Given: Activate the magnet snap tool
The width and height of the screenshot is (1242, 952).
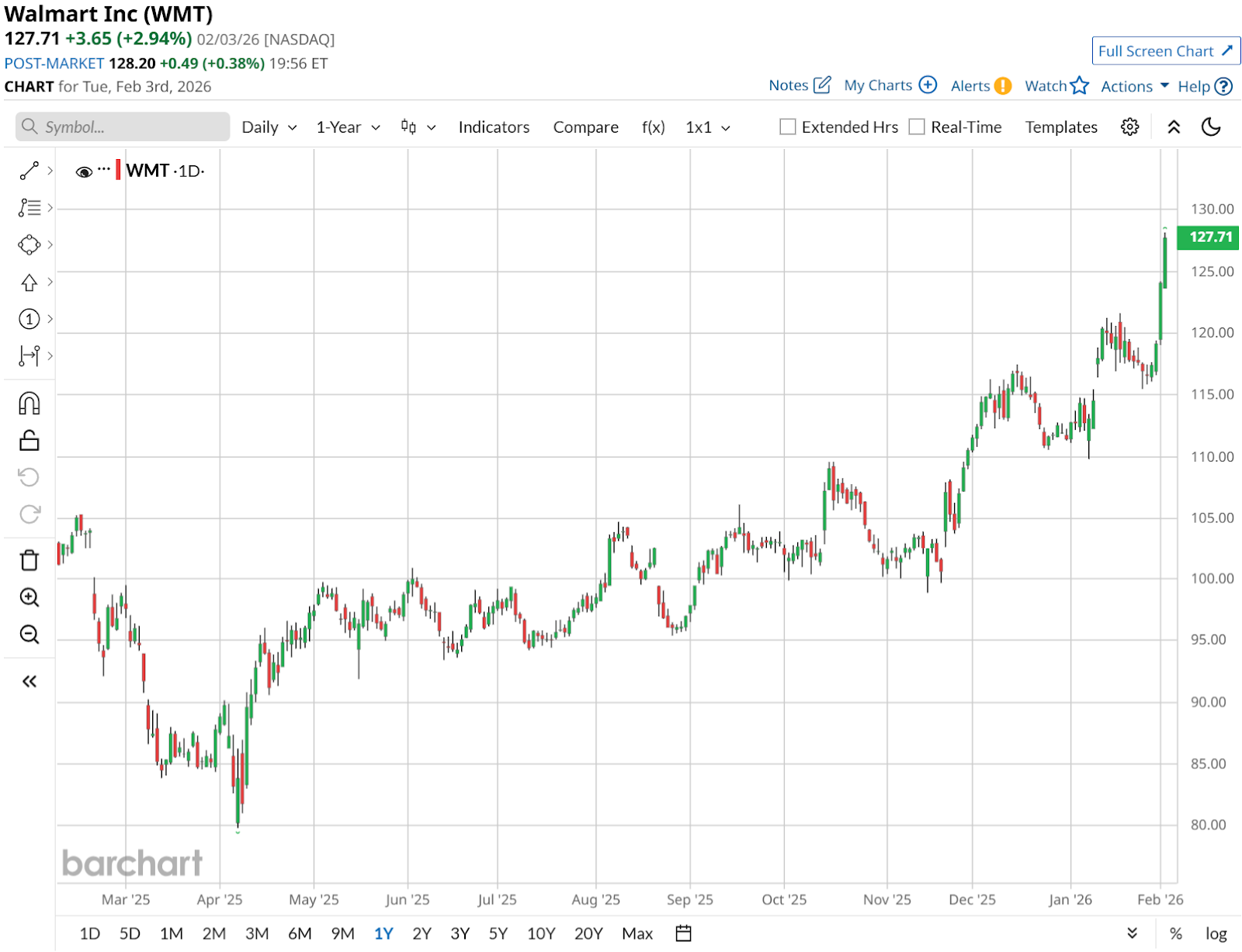Looking at the screenshot, I should point(29,403).
